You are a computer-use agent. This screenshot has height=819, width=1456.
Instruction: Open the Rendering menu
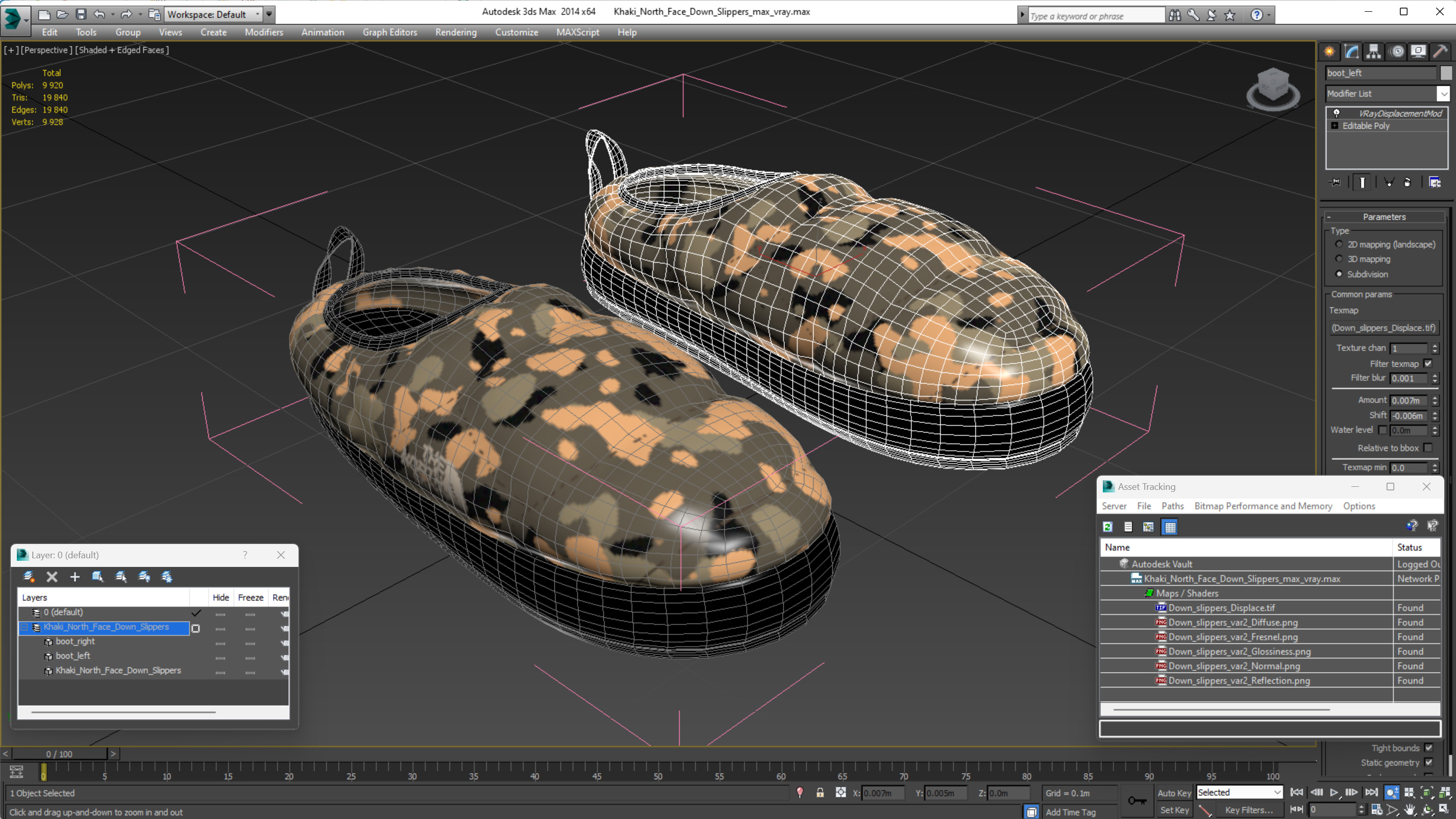click(456, 32)
